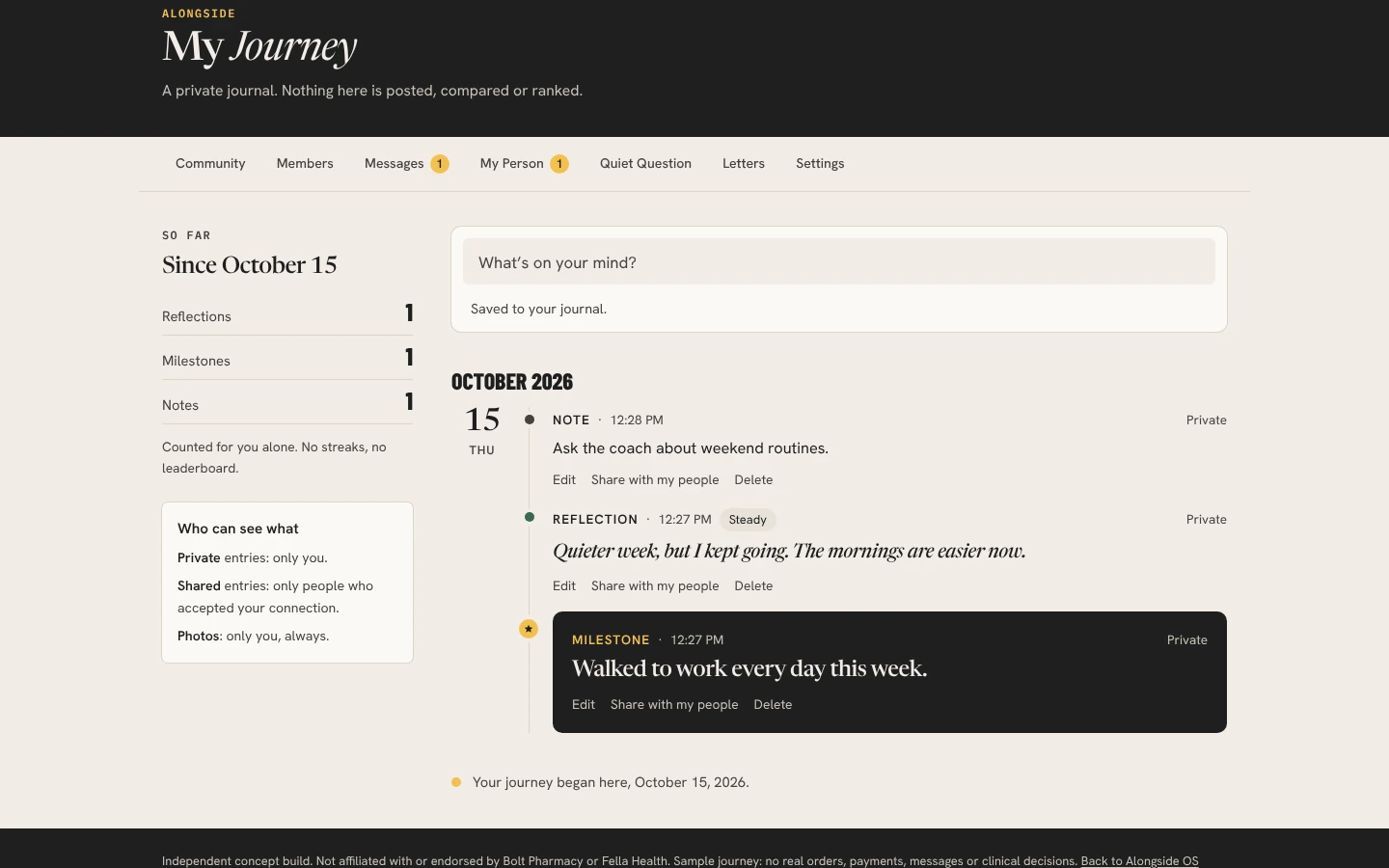
Task: Click the "Who can see what" heading
Action: pos(238,529)
